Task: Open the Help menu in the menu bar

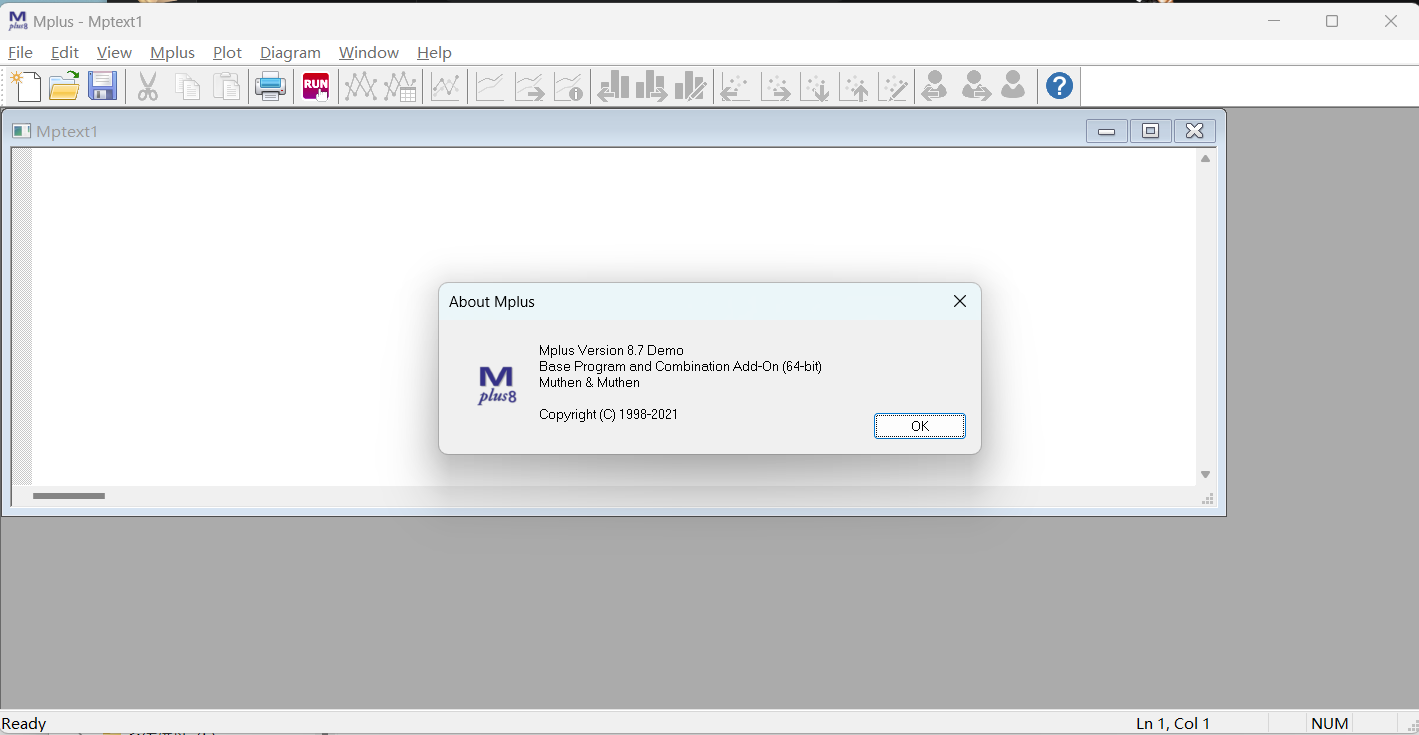Action: tap(434, 53)
